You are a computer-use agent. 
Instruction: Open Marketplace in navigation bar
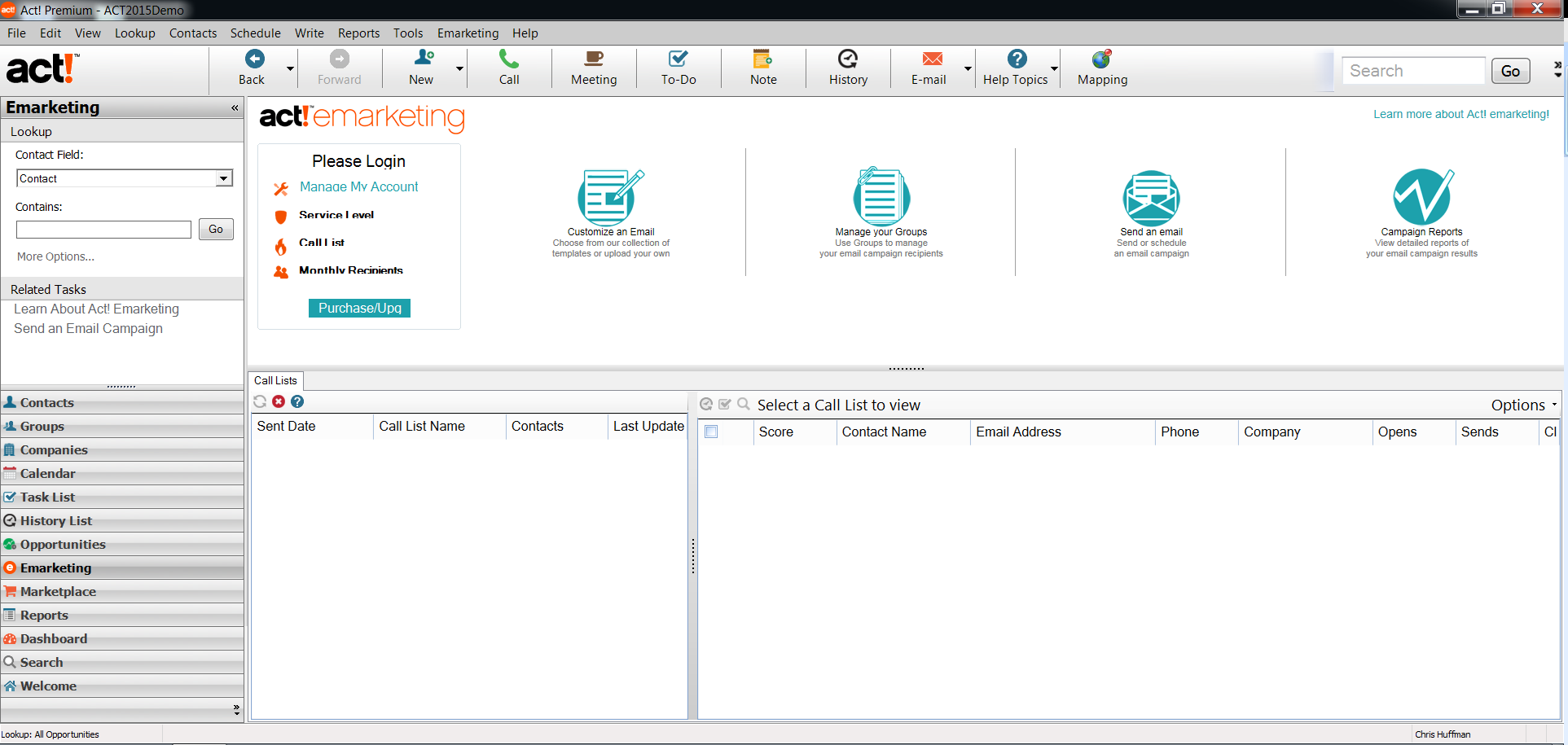click(122, 591)
